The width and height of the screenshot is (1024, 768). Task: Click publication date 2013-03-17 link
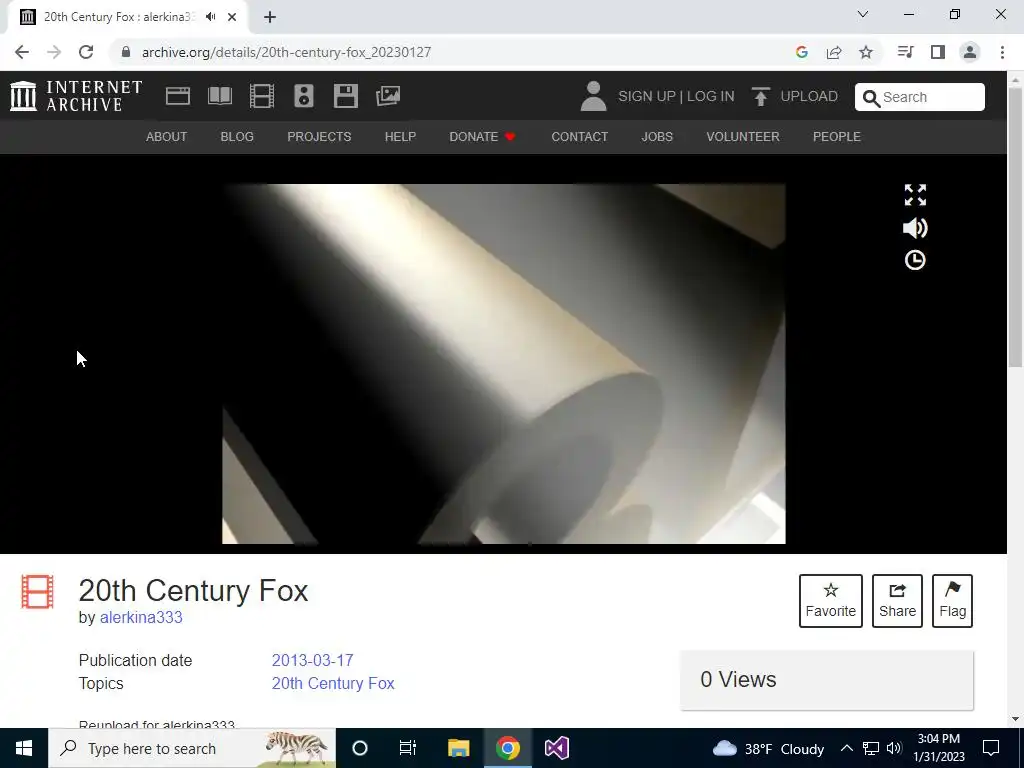[x=312, y=660]
